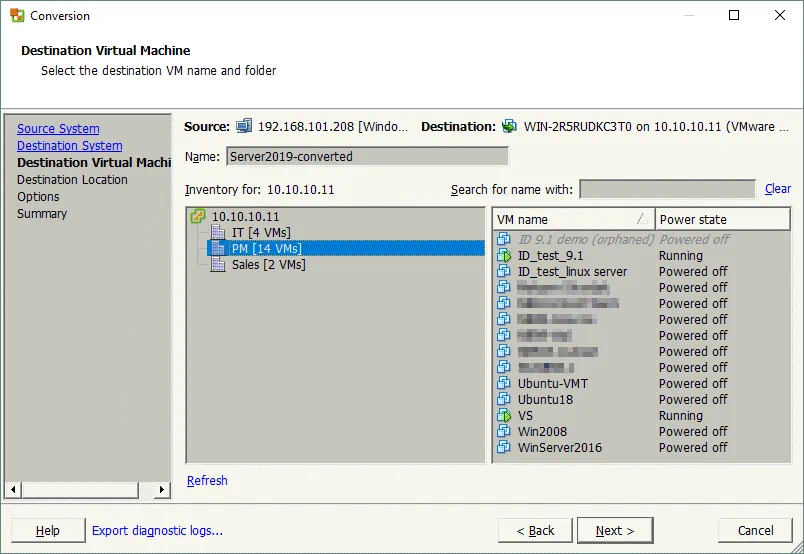Click the Search for name input box
The height and width of the screenshot is (554, 804).
coord(667,190)
